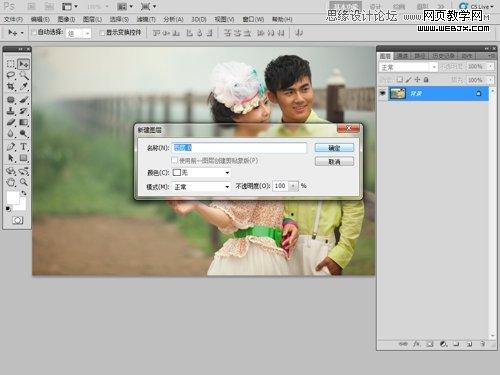
Task: Select the Eraser tool
Action: click(x=11, y=122)
